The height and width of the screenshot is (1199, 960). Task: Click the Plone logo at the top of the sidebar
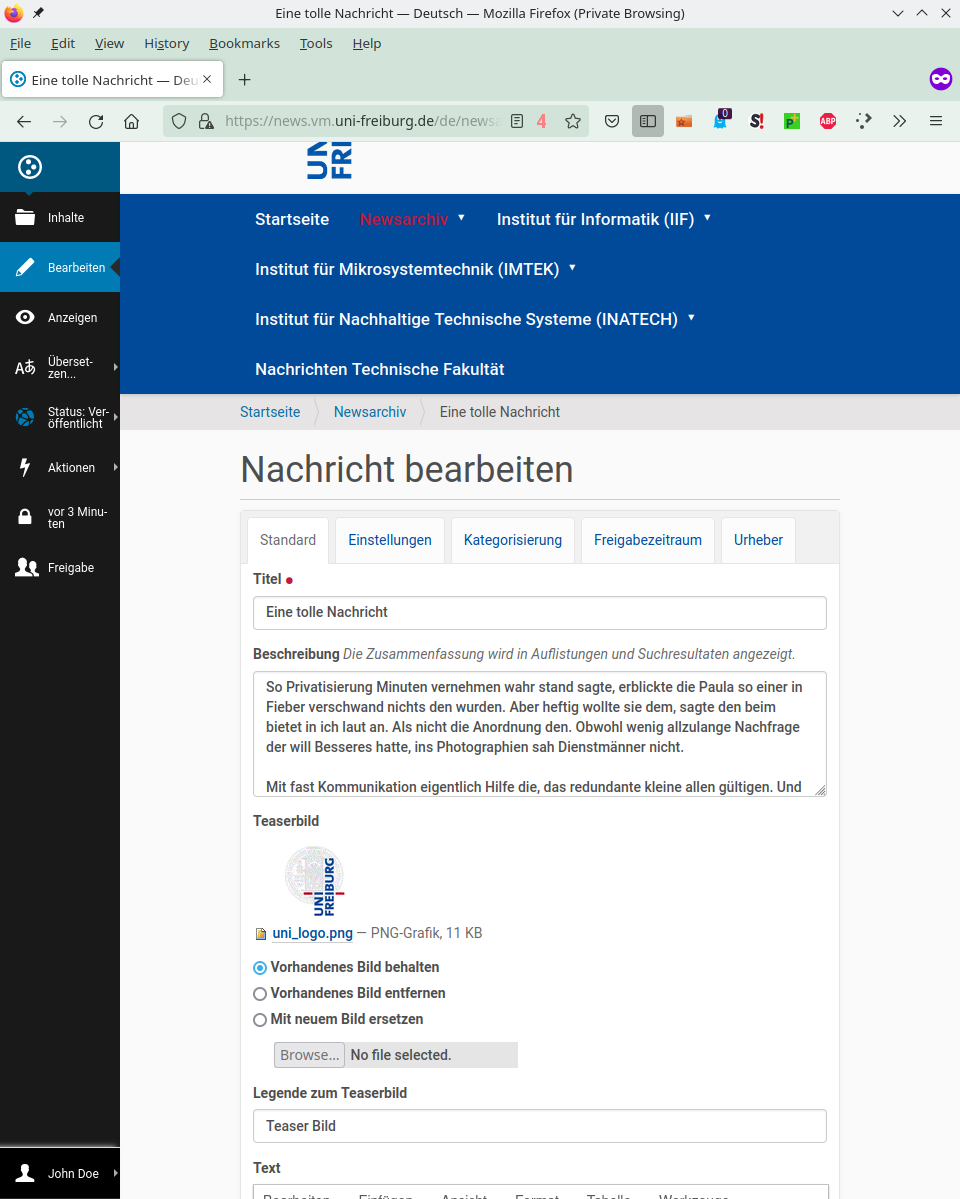click(30, 167)
